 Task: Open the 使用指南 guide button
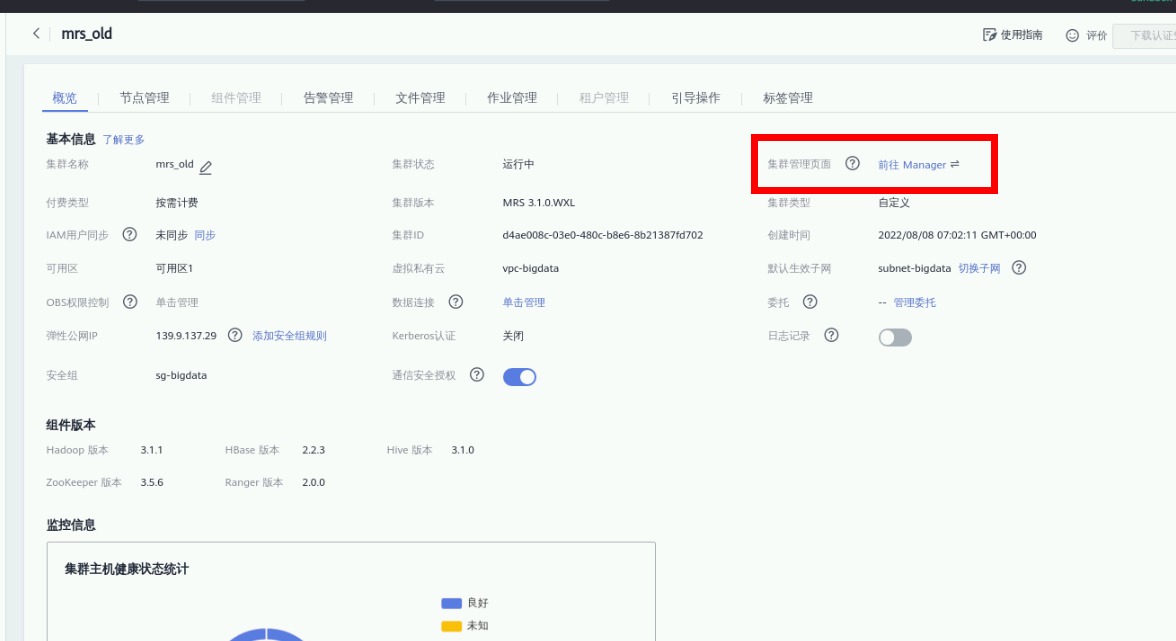click(x=1012, y=35)
